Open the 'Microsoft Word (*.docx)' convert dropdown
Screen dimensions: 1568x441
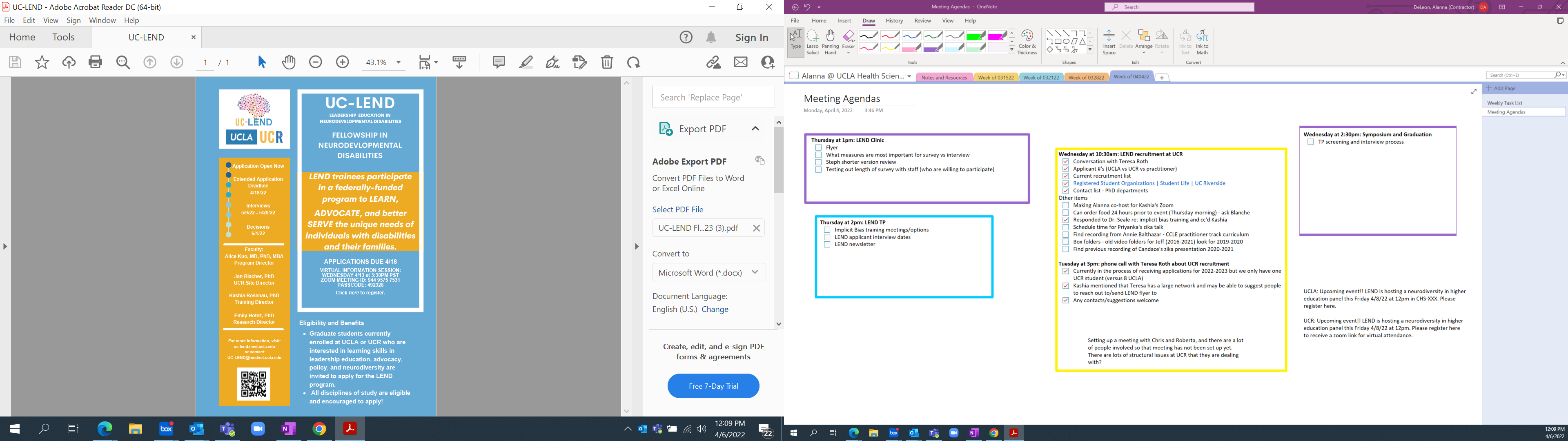tap(708, 272)
